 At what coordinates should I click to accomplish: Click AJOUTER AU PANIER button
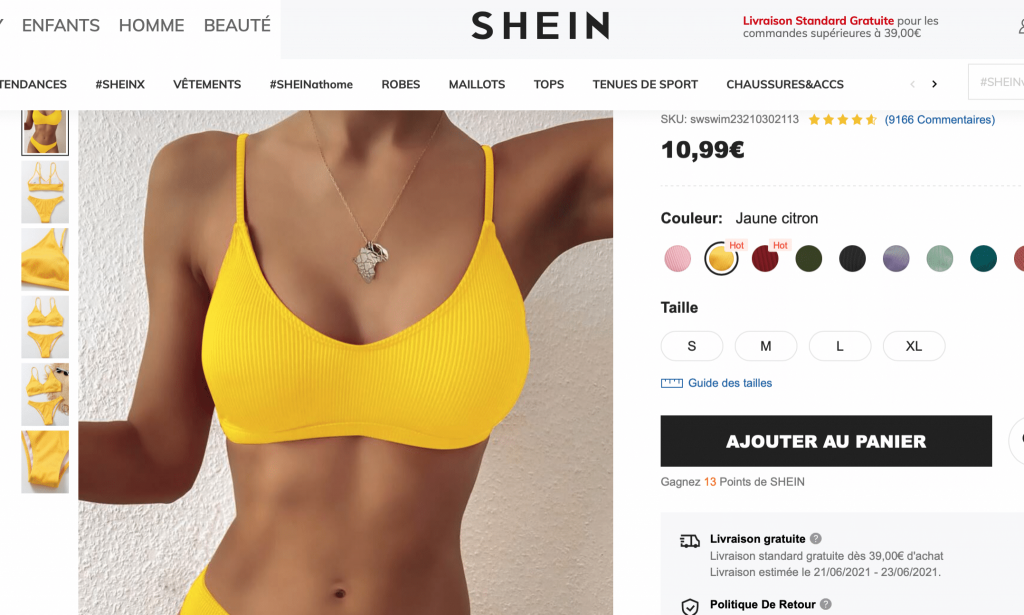826,441
